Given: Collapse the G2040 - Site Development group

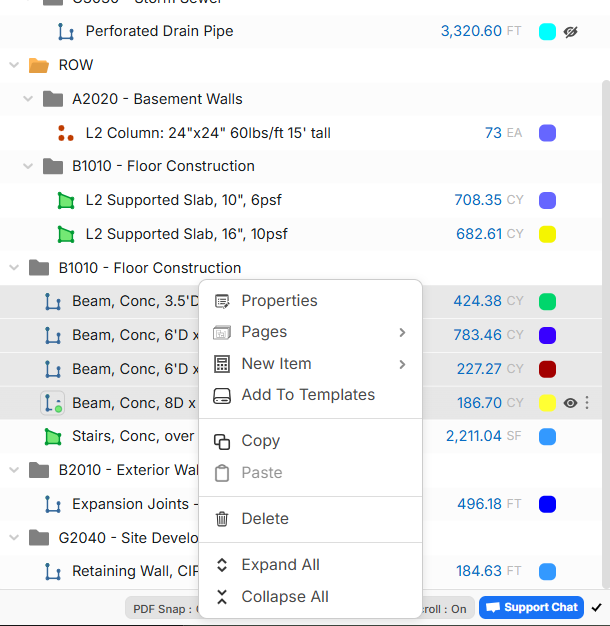Looking at the screenshot, I should click(x=14, y=538).
